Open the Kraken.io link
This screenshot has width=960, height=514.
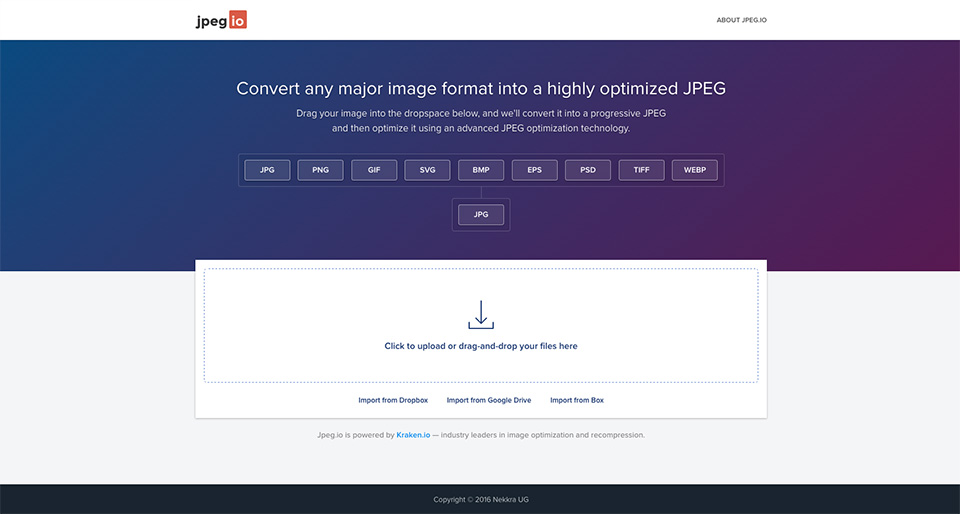pos(413,436)
